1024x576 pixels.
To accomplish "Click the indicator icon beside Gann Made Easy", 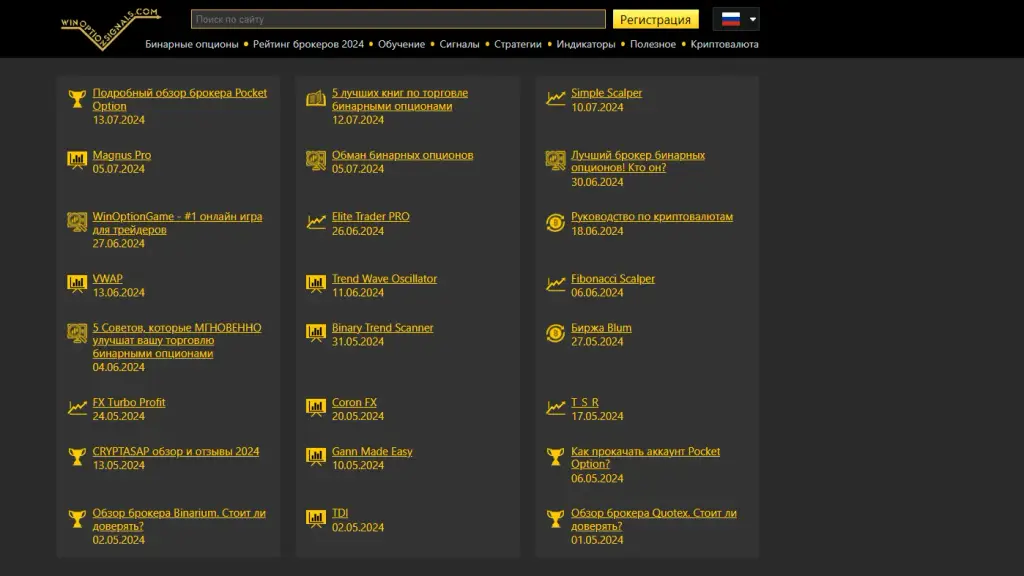I will click(316, 456).
